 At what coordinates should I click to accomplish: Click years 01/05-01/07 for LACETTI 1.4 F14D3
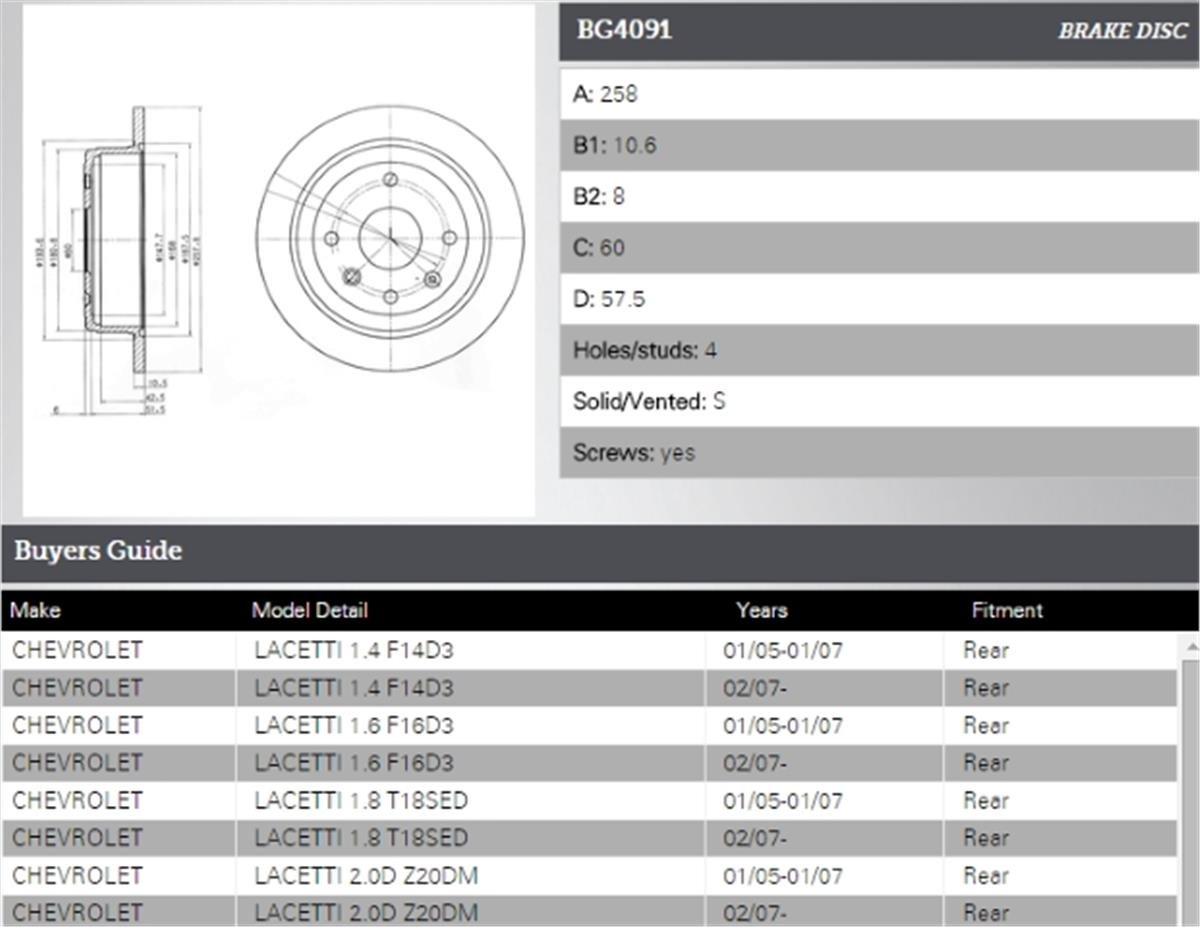(783, 651)
